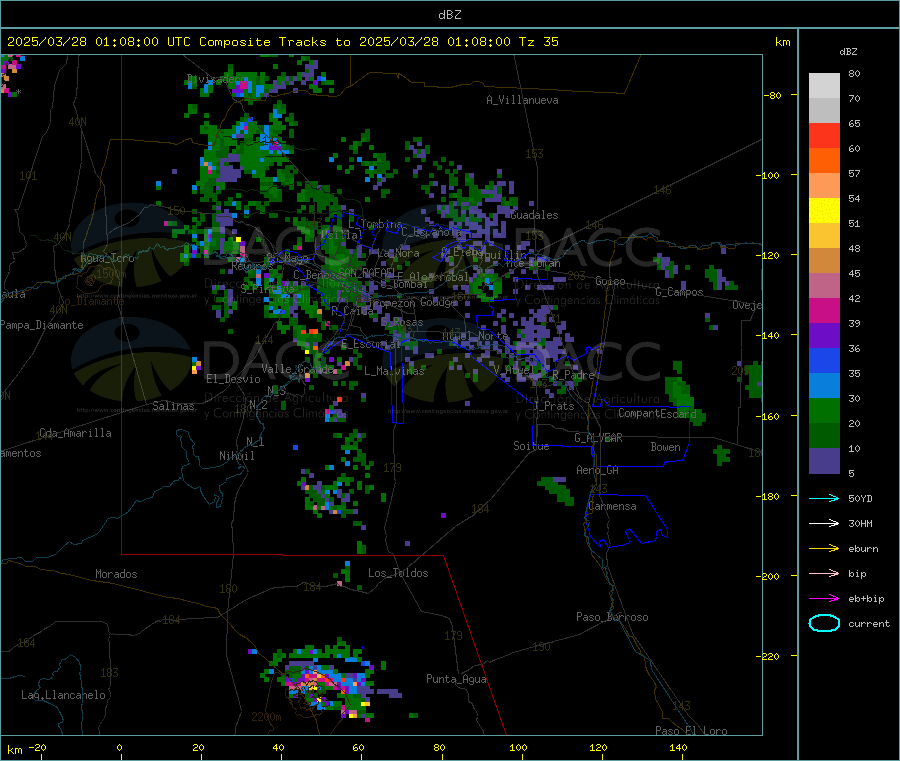Click the 'dBZ' title at the top
The width and height of the screenshot is (900, 761).
[449, 15]
